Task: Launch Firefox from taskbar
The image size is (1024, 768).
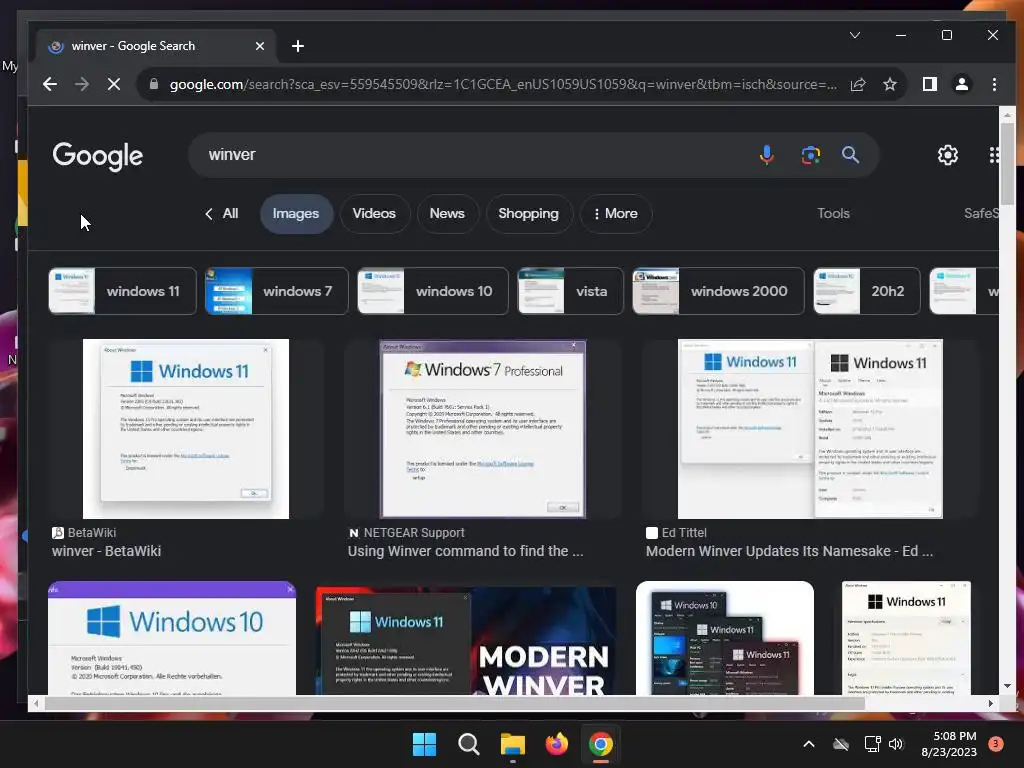Action: pyautogui.click(x=556, y=744)
